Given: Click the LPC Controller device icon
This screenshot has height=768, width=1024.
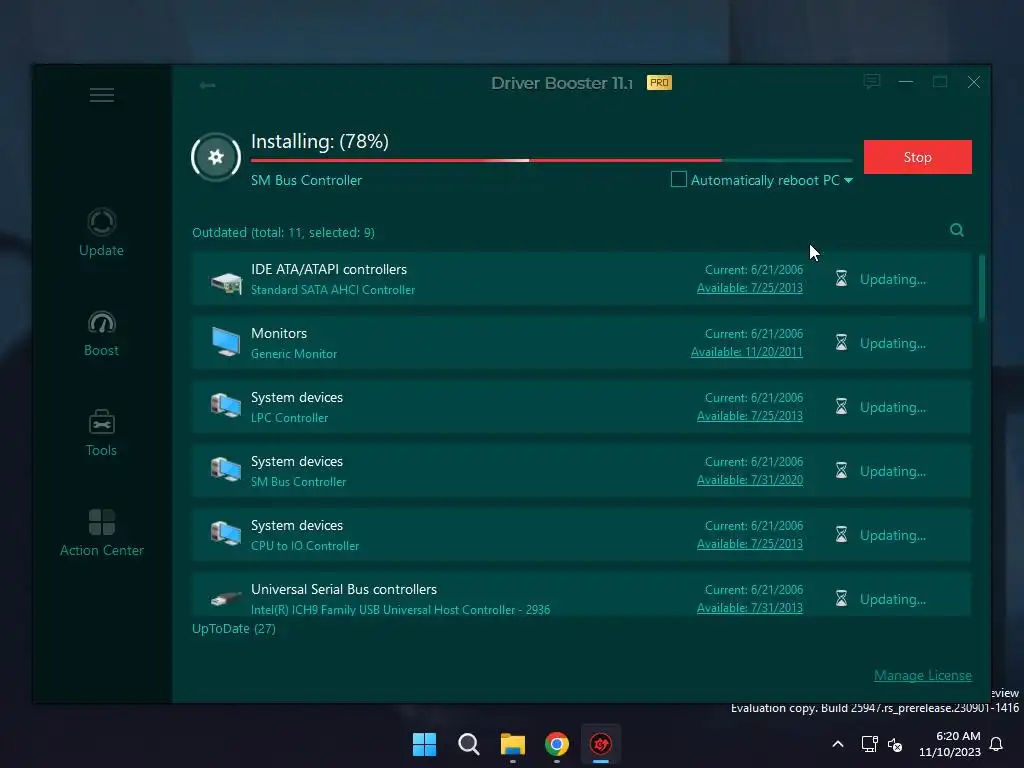Looking at the screenshot, I should point(226,406).
